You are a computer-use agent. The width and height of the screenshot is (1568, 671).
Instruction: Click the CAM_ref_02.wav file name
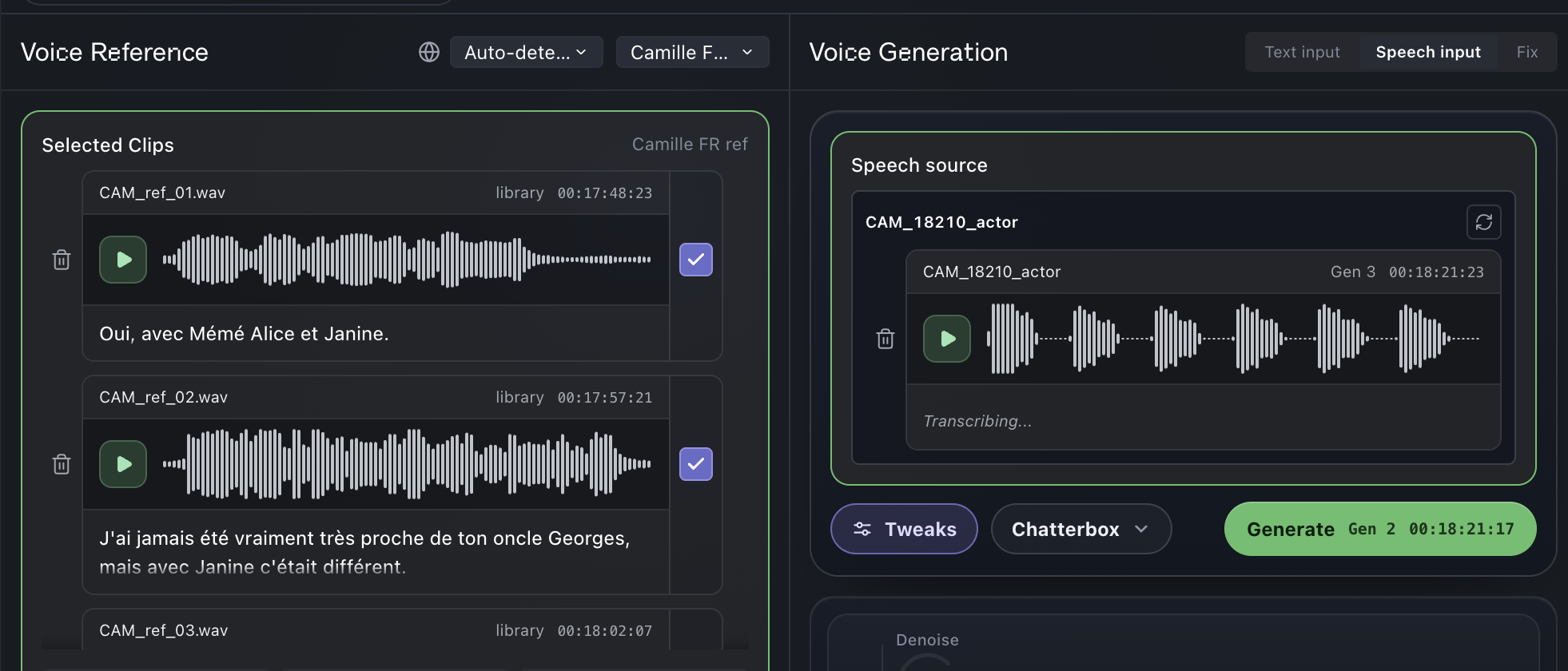pyautogui.click(x=163, y=397)
